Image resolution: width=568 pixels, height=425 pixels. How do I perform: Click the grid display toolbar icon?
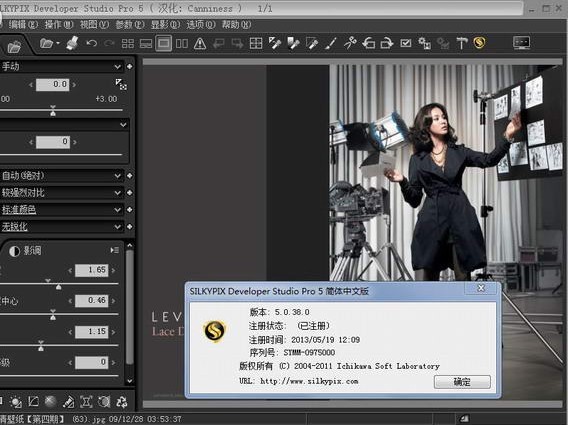pos(256,43)
